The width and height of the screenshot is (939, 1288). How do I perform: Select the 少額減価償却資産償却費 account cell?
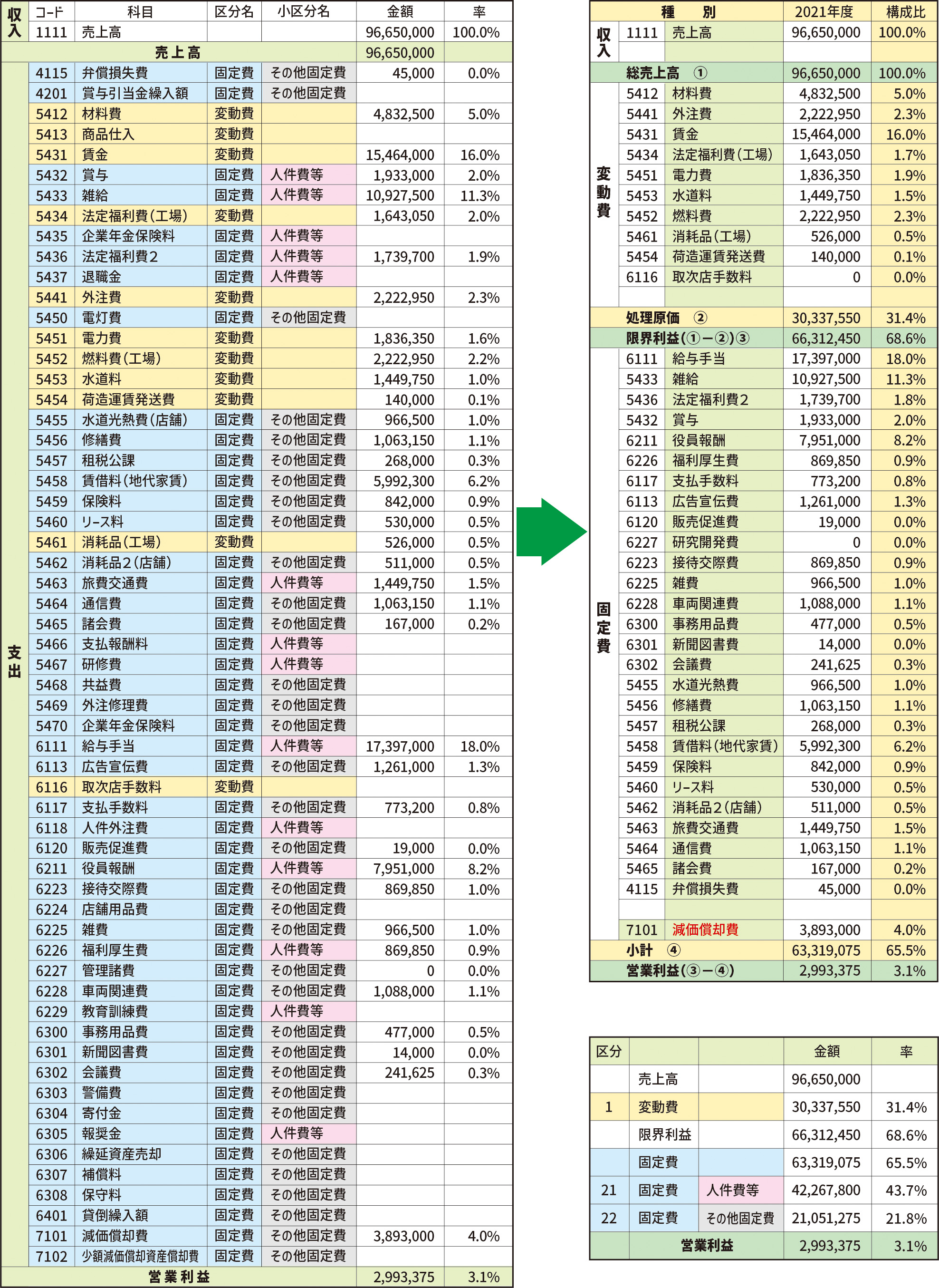click(x=140, y=1256)
